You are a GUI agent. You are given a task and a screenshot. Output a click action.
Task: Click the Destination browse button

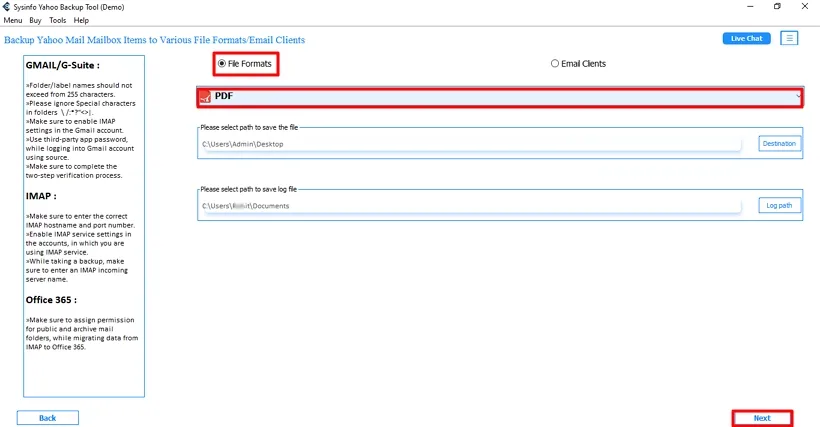[779, 144]
